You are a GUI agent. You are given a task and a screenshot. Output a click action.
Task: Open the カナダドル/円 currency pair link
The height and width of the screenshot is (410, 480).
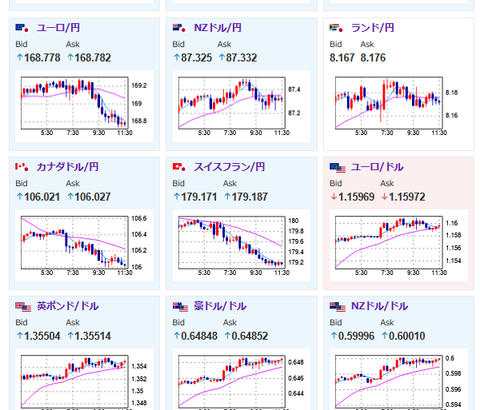(67, 167)
